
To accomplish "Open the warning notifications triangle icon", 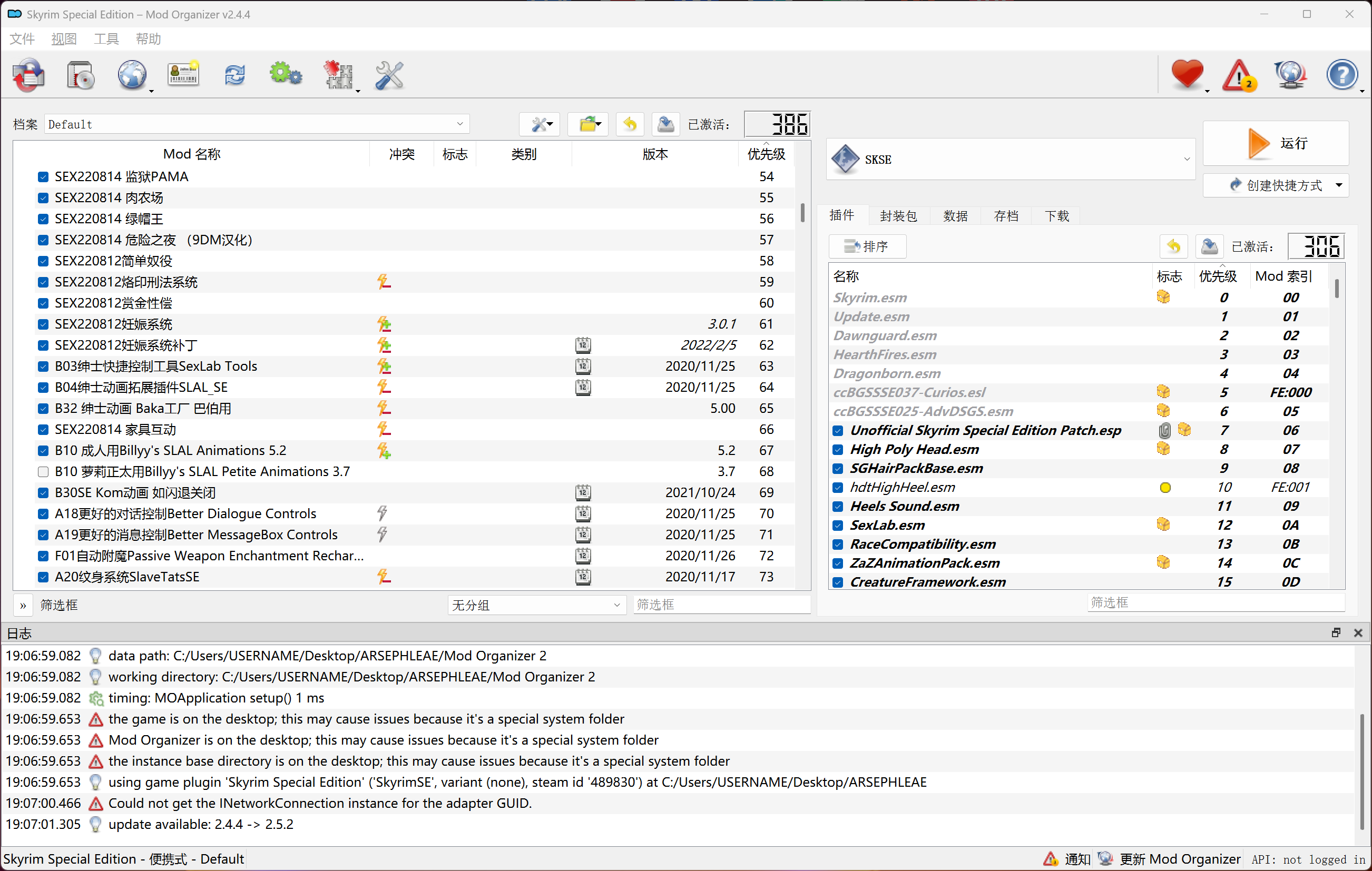I will coord(1239,75).
